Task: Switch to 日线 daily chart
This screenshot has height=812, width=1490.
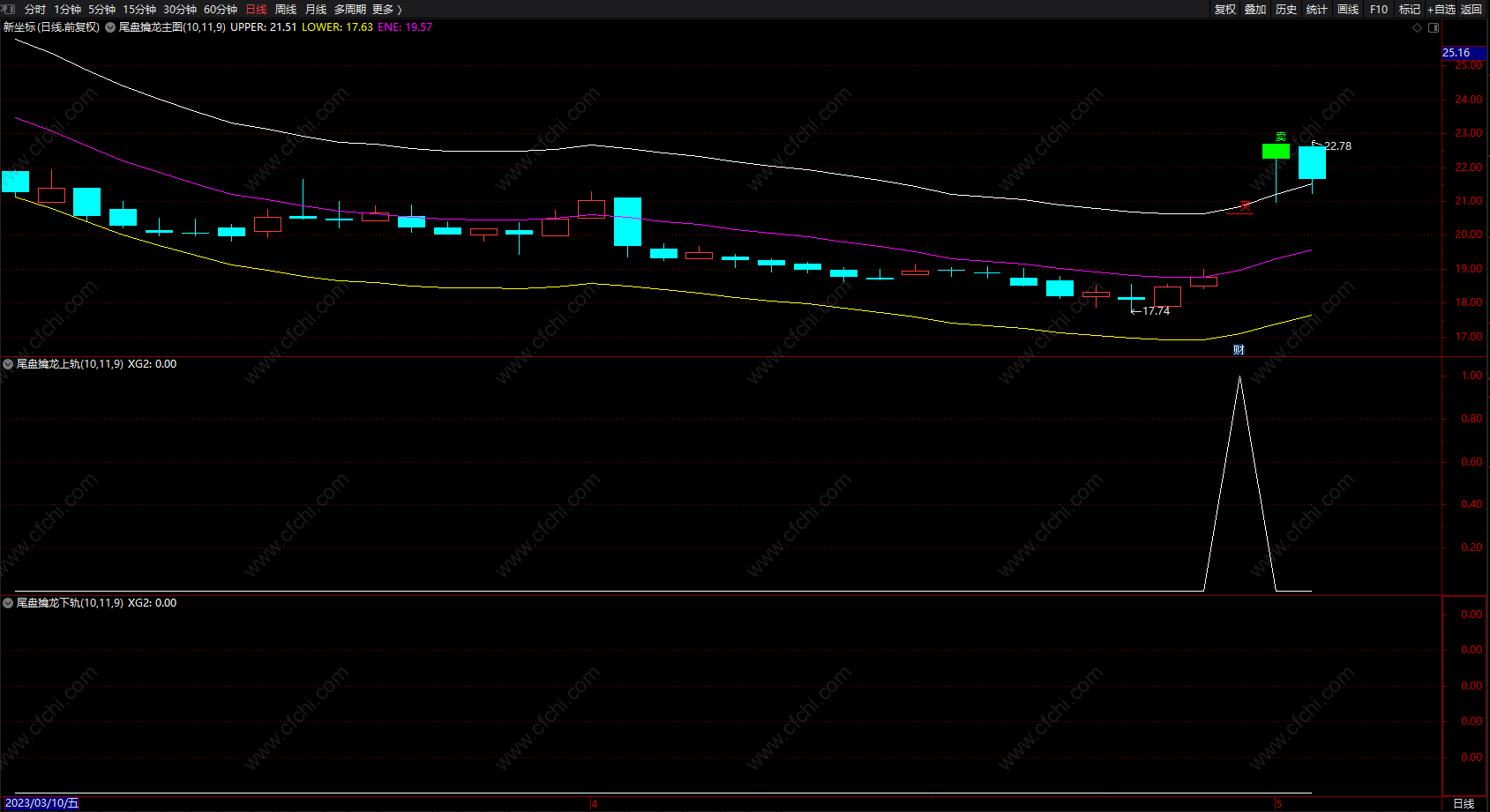Action: [x=256, y=9]
